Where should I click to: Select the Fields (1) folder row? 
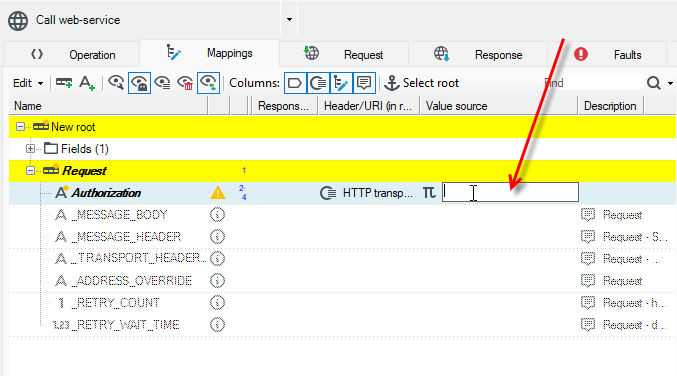coord(342,149)
